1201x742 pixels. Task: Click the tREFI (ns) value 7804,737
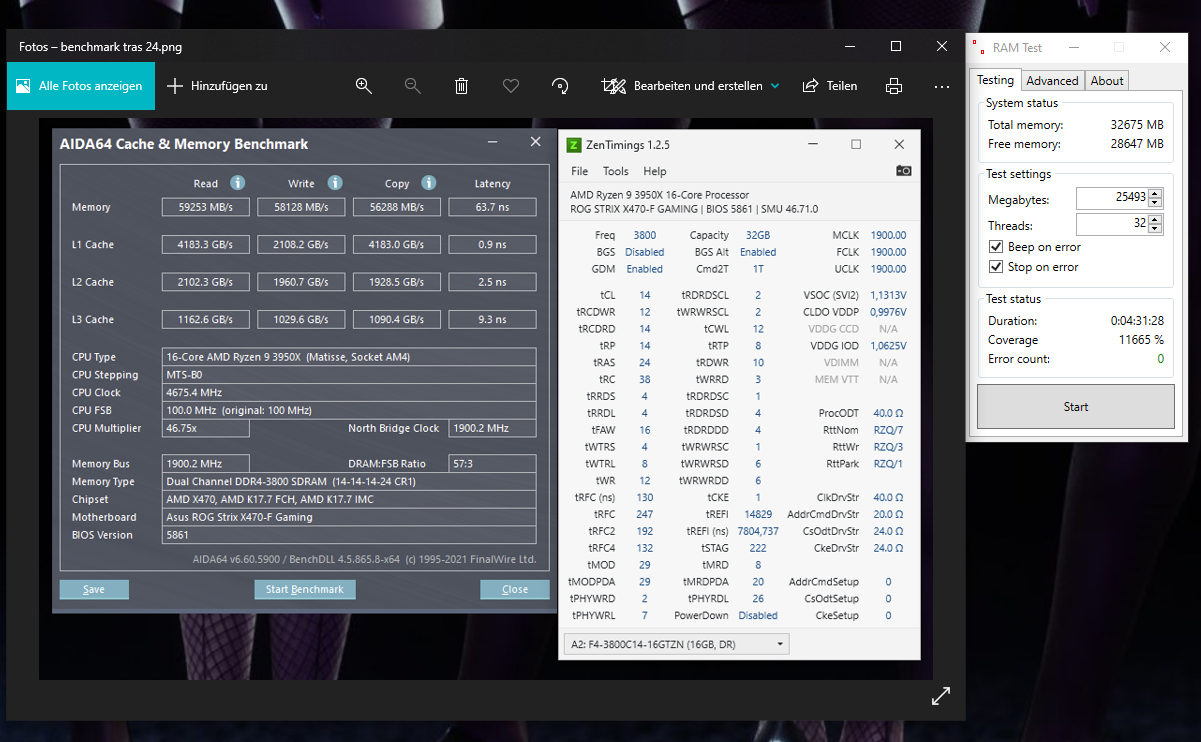coord(757,531)
